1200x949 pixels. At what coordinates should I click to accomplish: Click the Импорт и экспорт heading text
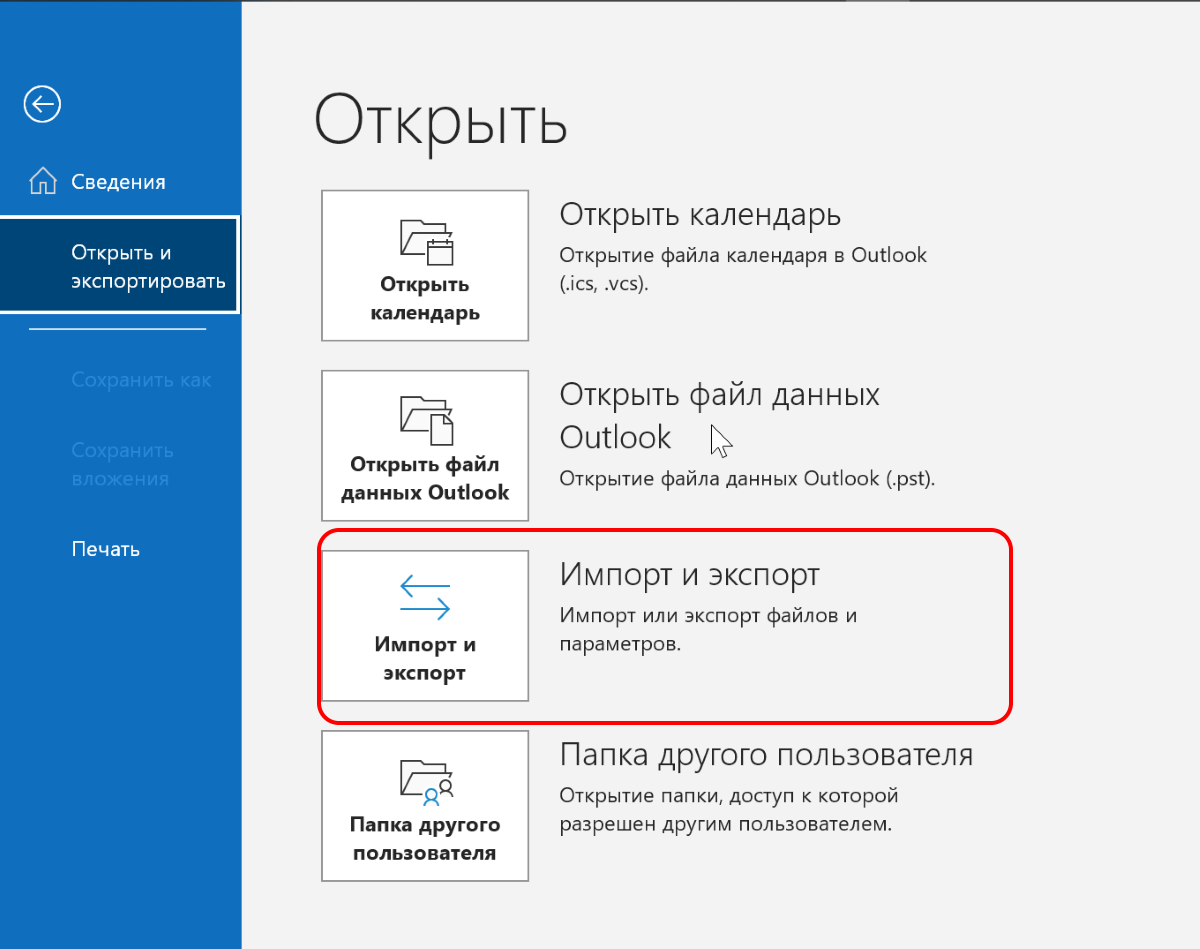pyautogui.click(x=690, y=574)
